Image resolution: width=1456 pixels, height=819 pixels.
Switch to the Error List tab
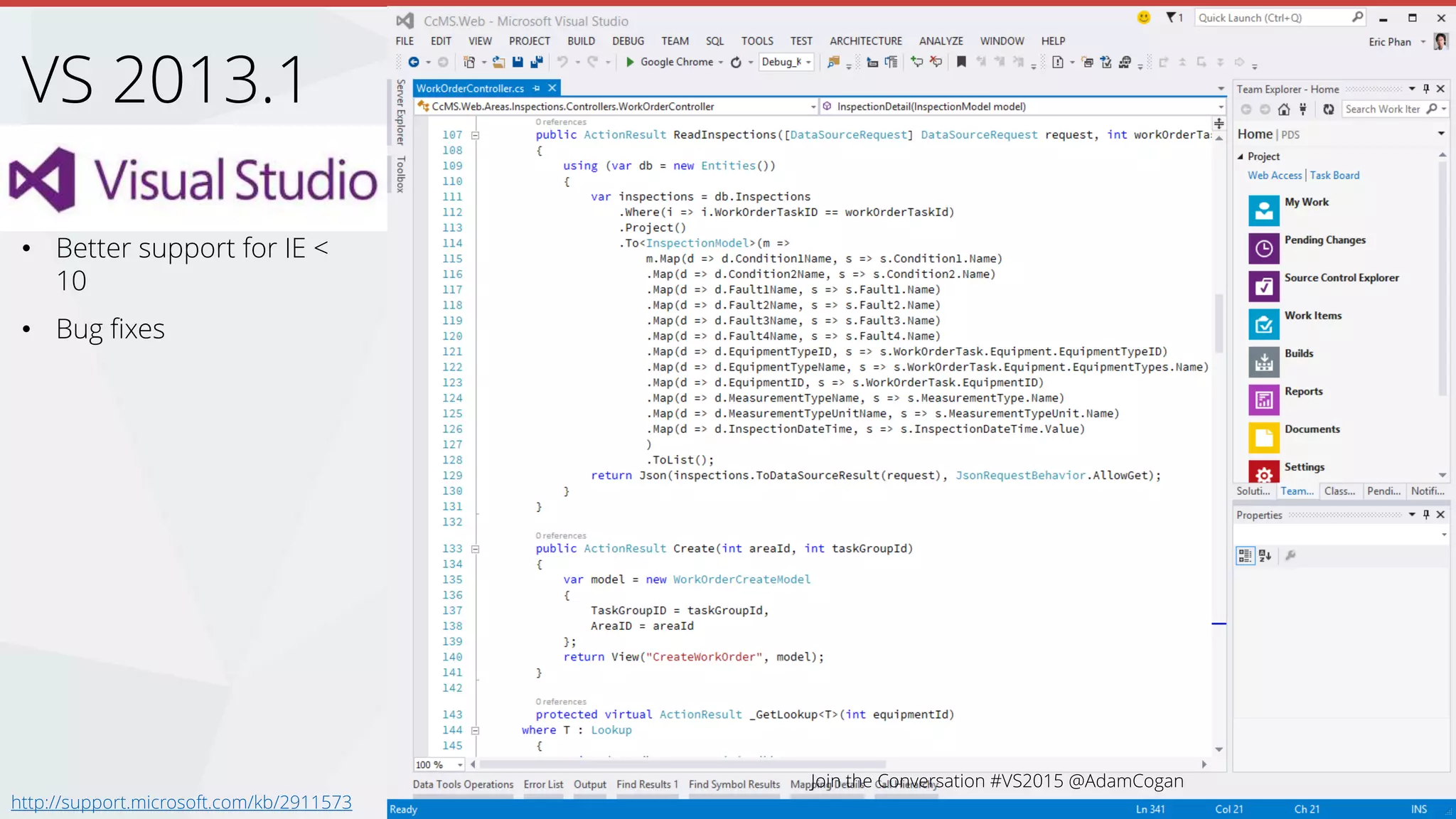click(x=543, y=784)
